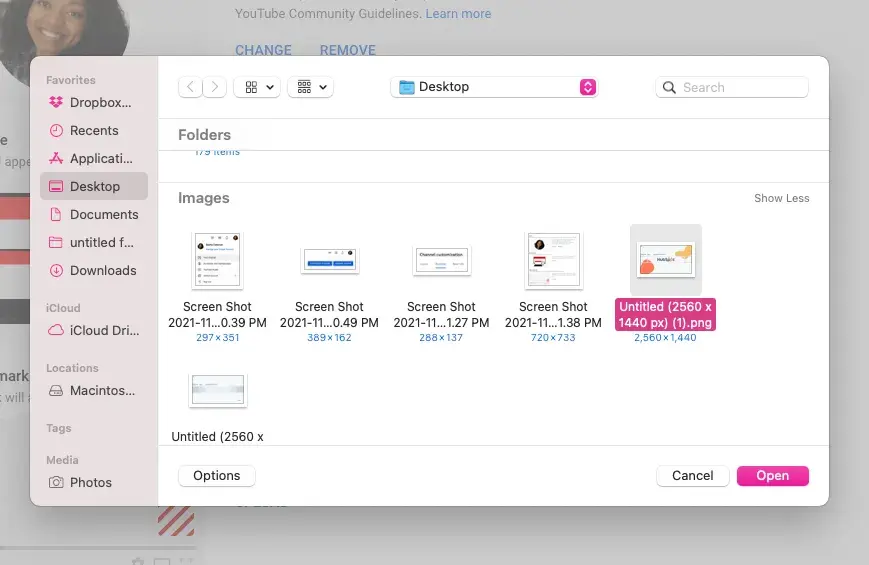Click the Search field
869x565 pixels.
[732, 87]
